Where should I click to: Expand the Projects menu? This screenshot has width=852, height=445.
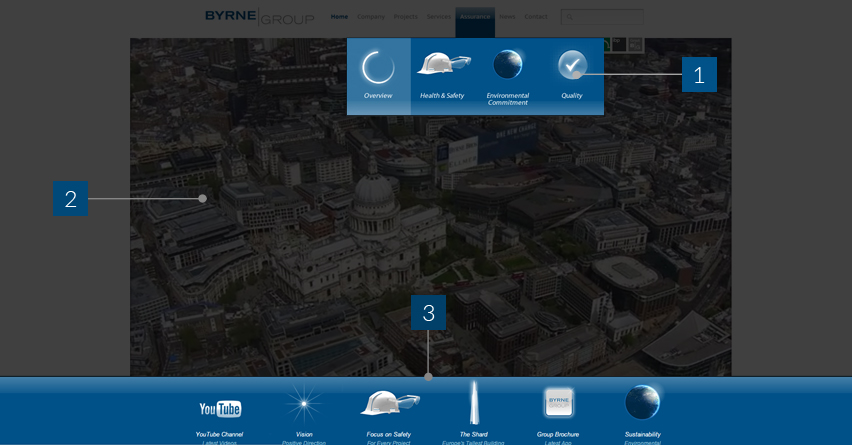tap(405, 17)
